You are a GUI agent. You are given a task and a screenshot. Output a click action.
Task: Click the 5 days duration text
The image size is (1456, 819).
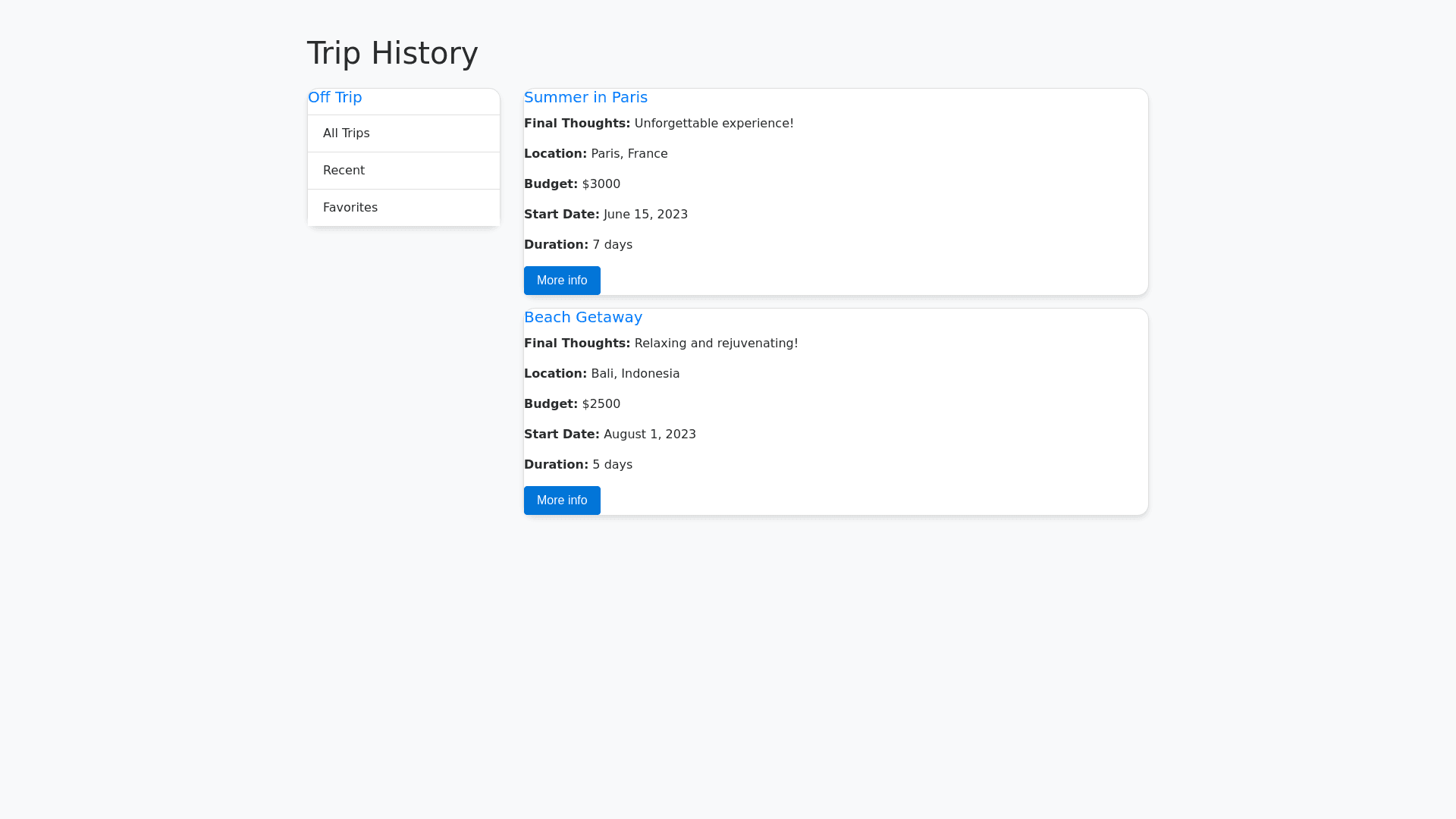pos(612,465)
